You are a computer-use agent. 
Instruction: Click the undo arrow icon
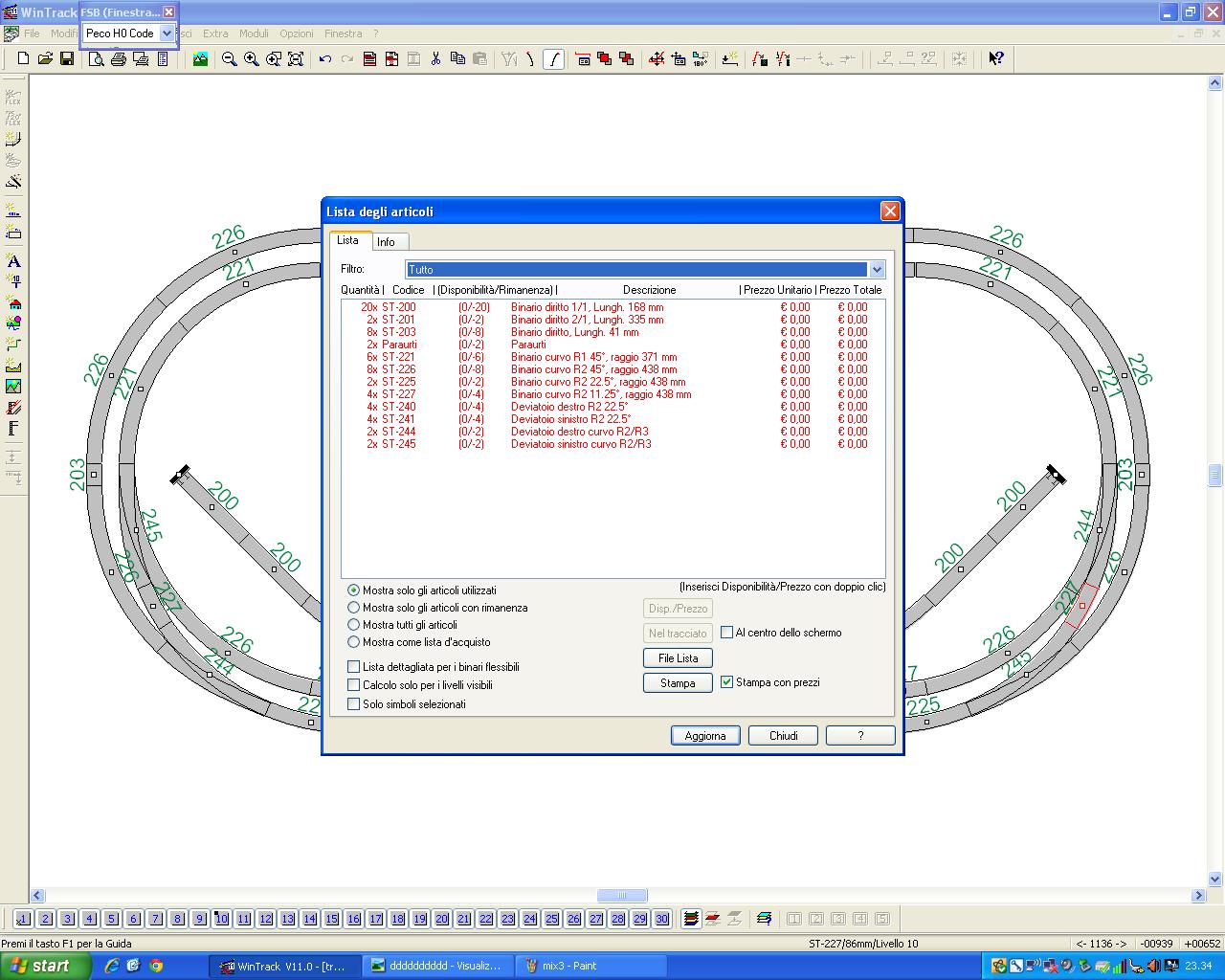pos(325,59)
